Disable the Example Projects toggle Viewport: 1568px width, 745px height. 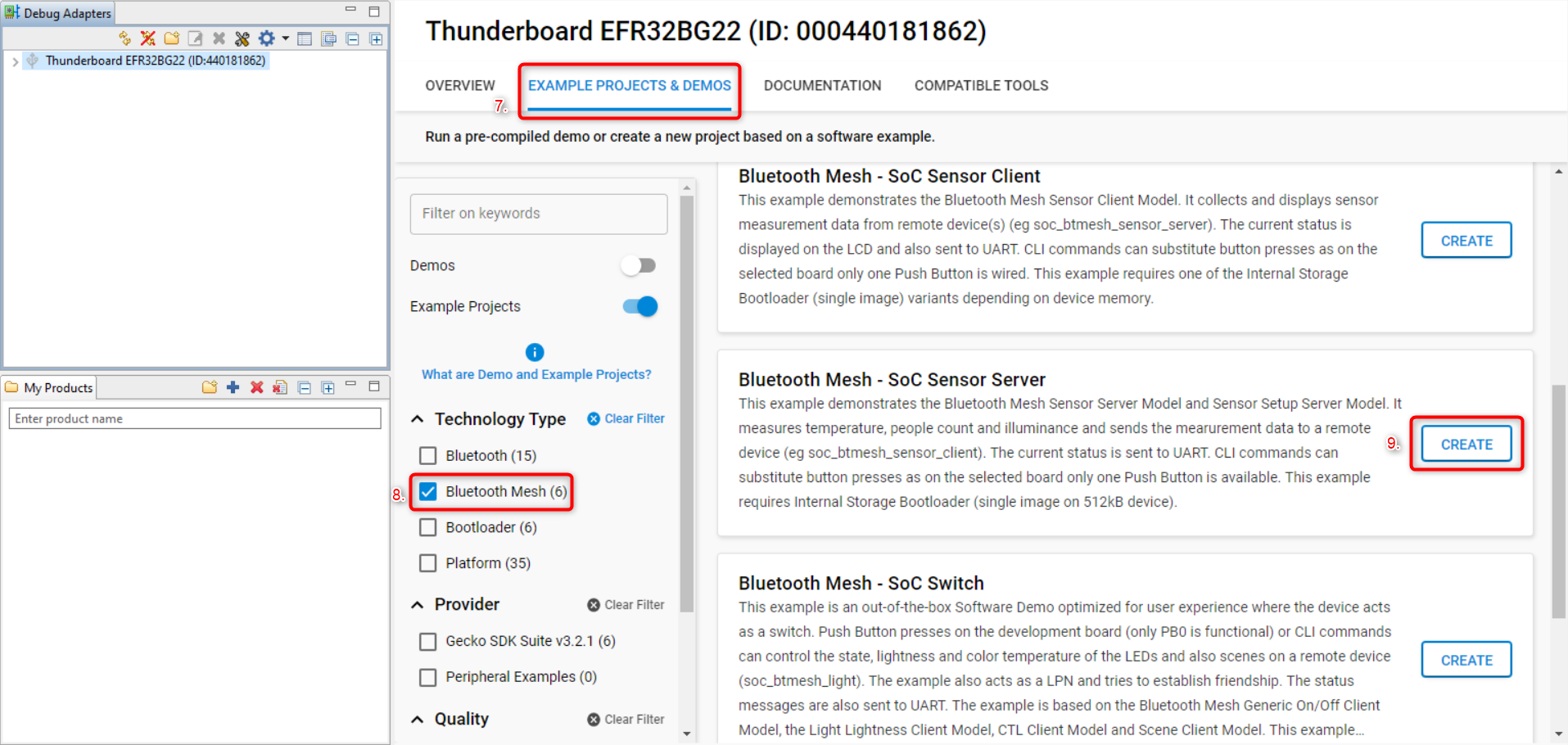[640, 306]
